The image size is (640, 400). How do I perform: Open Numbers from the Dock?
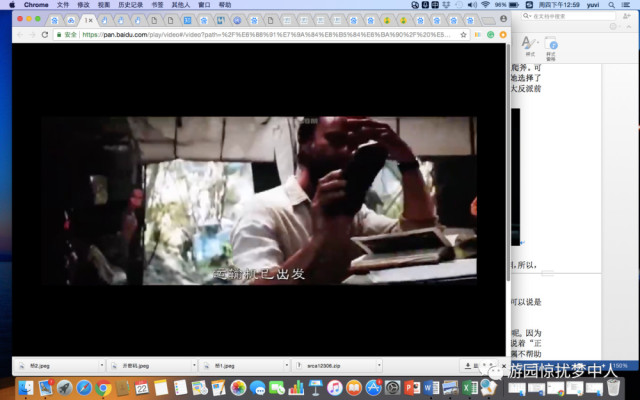(296, 387)
